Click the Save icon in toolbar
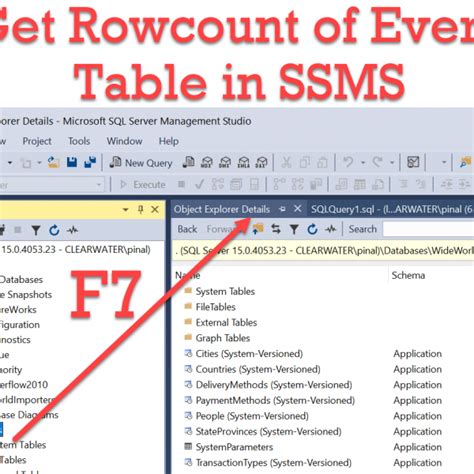This screenshot has width=474, height=474. [72, 162]
